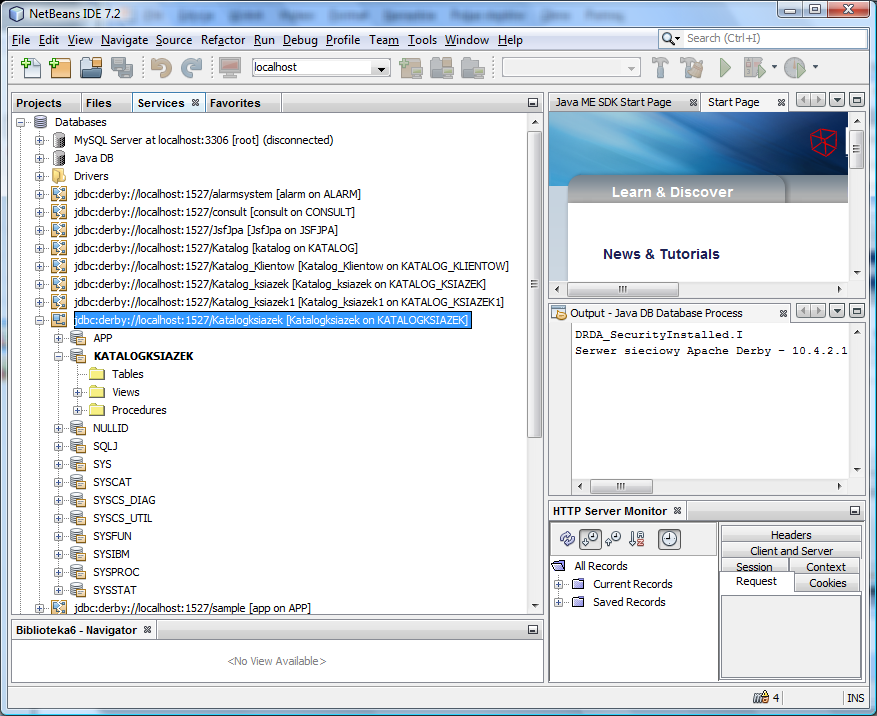This screenshot has width=877, height=716.
Task: Toggle descending time sort in HTTP Monitor
Action: [x=590, y=539]
